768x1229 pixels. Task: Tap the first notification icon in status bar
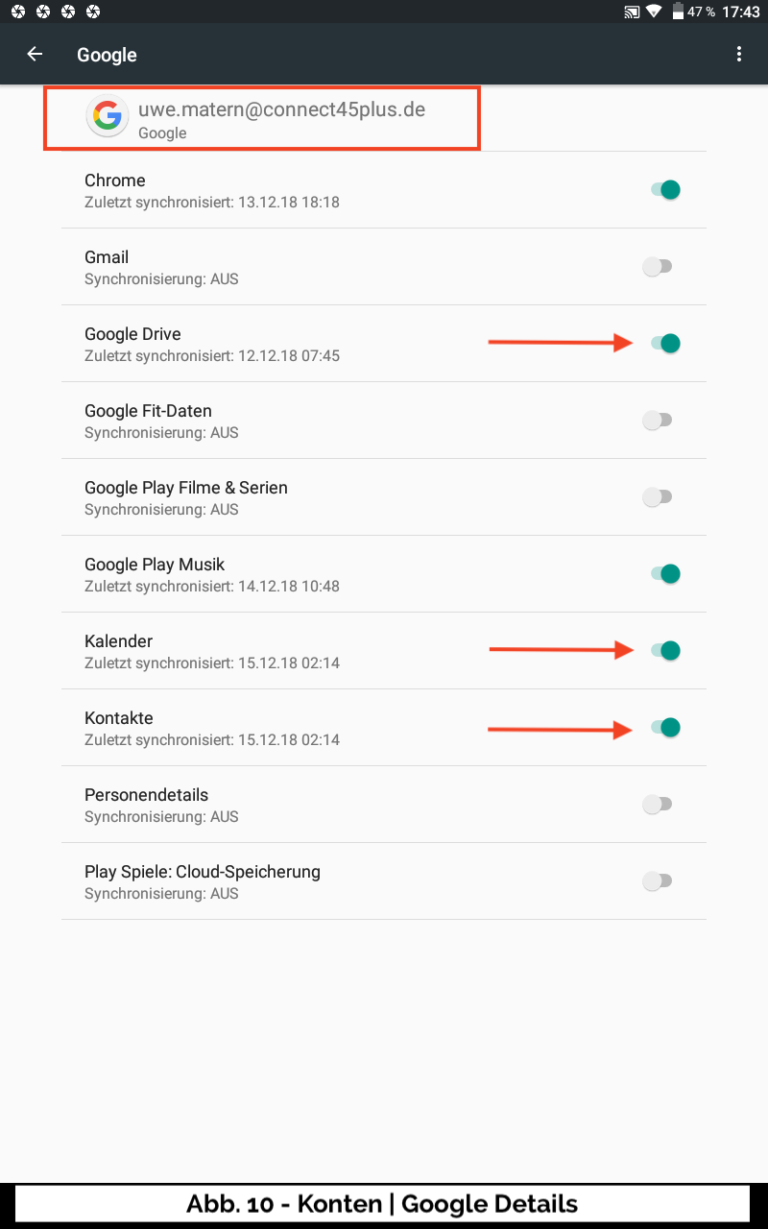point(18,12)
